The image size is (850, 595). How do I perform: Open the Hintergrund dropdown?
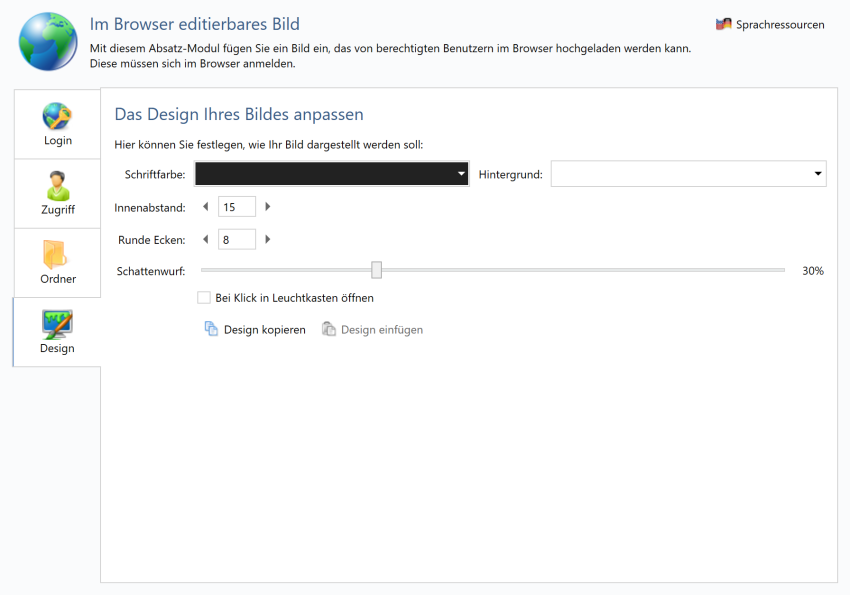click(817, 173)
